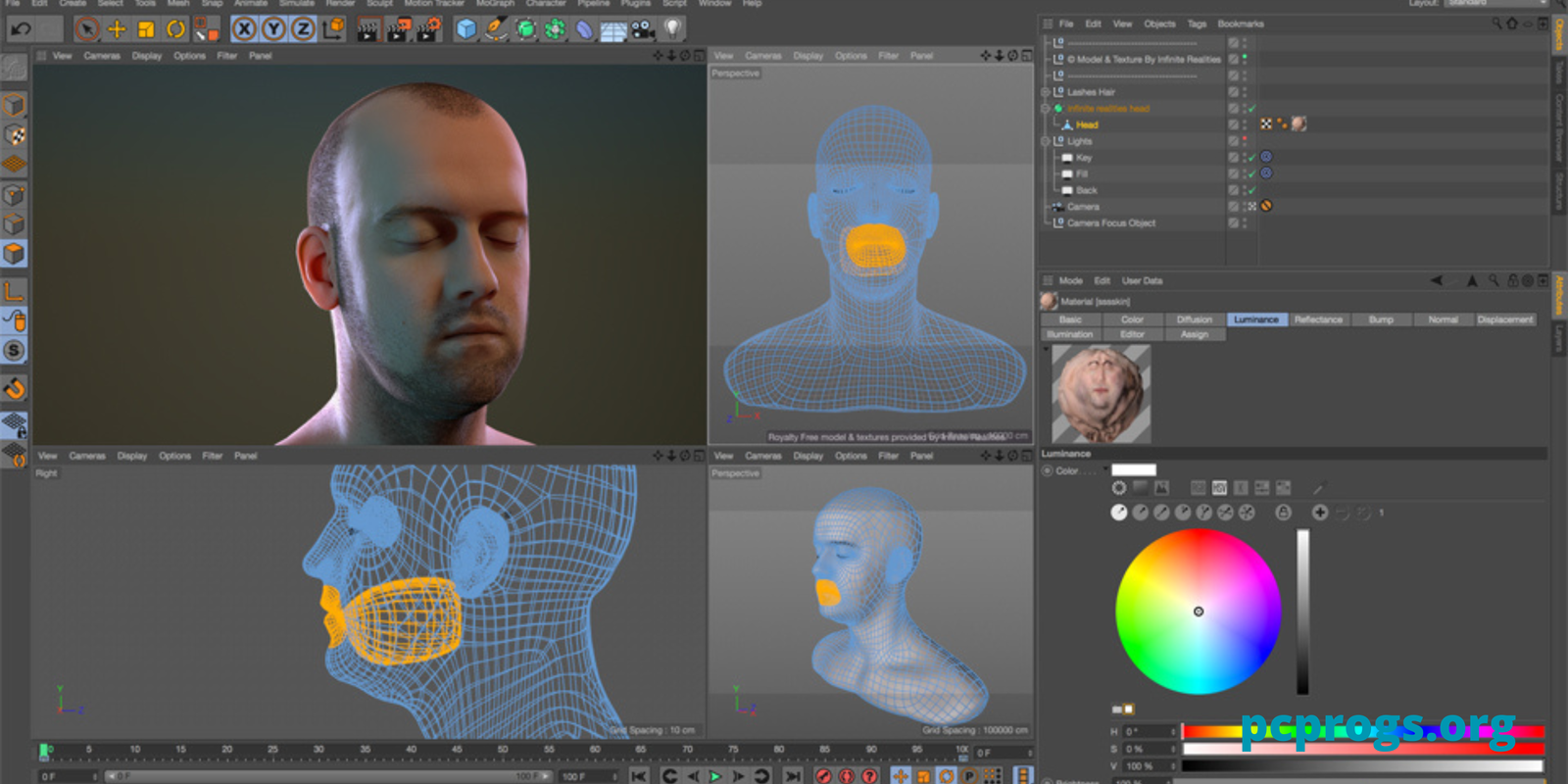Click the spline Pen tool icon

(x=496, y=29)
